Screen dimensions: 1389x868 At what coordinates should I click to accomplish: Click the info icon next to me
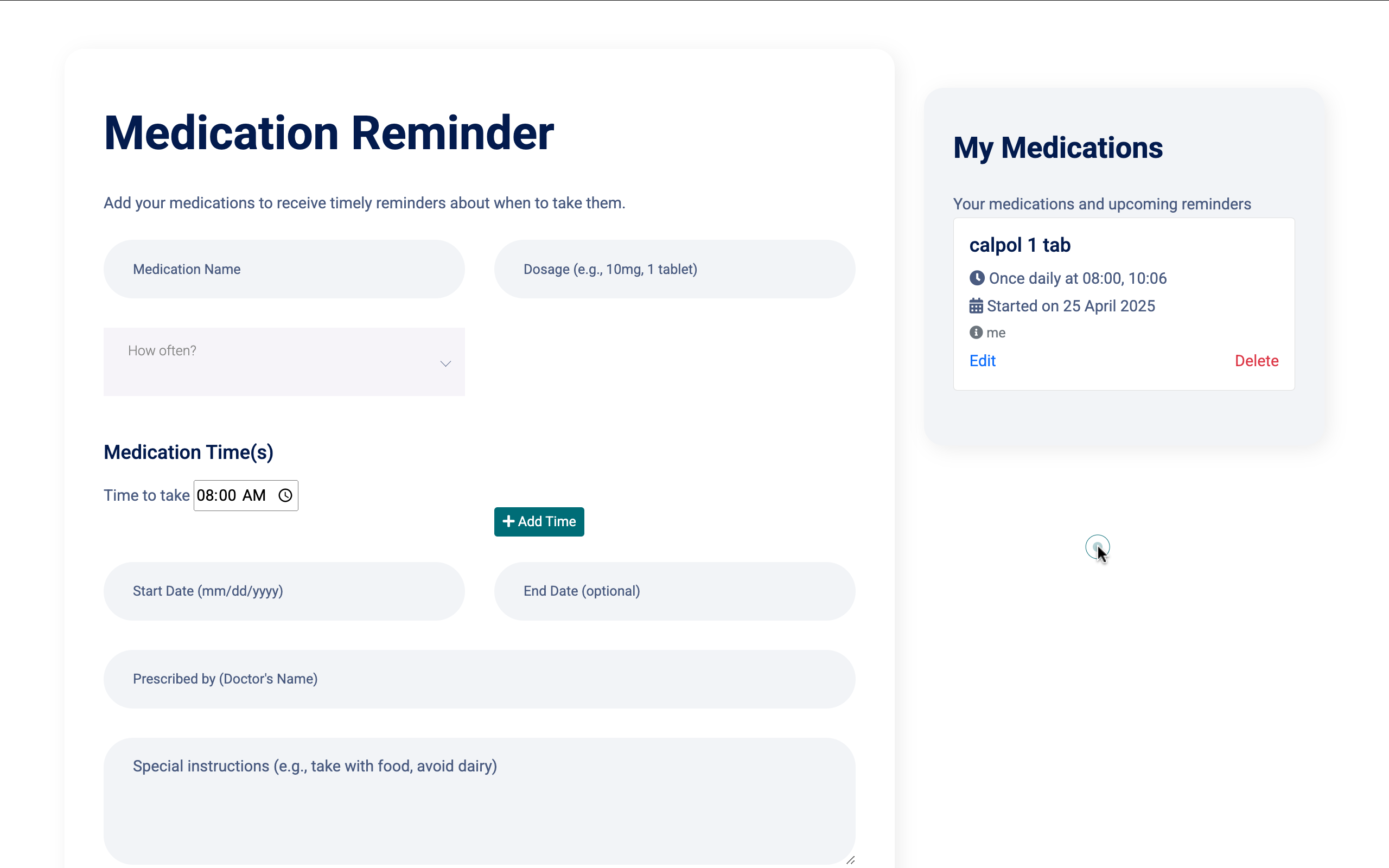point(976,333)
